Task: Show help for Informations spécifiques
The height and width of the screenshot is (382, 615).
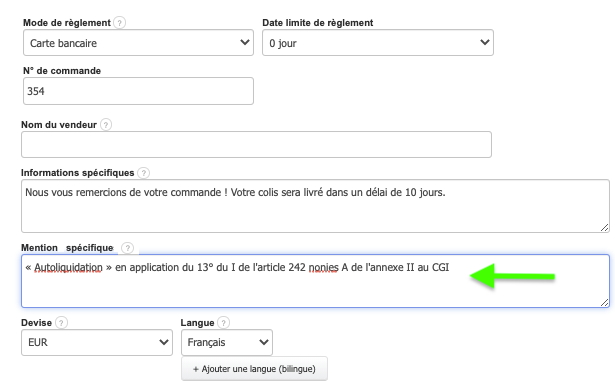Action: [x=144, y=173]
